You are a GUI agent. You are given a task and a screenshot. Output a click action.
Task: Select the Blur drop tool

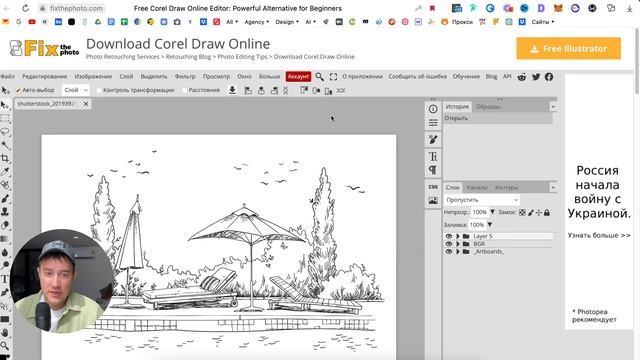coord(4,252)
